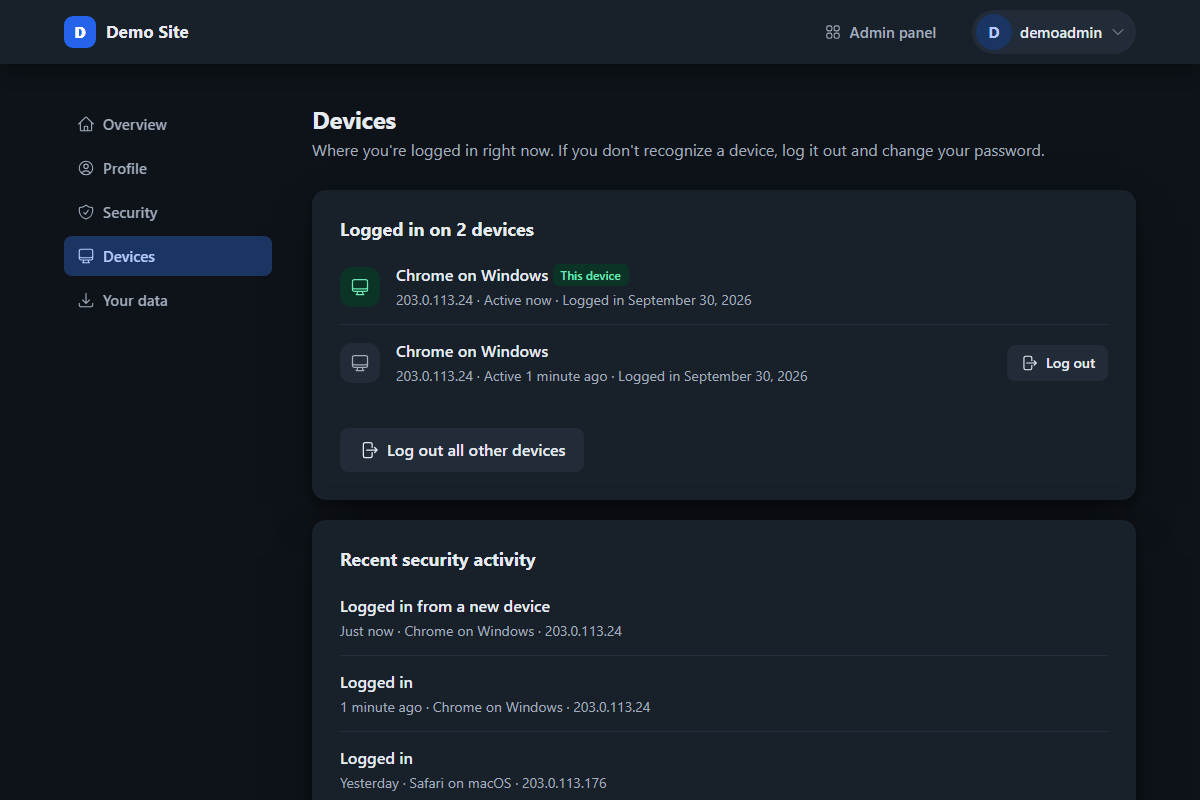Click the green monitor icon for this device
This screenshot has height=800, width=1200.
click(x=360, y=287)
